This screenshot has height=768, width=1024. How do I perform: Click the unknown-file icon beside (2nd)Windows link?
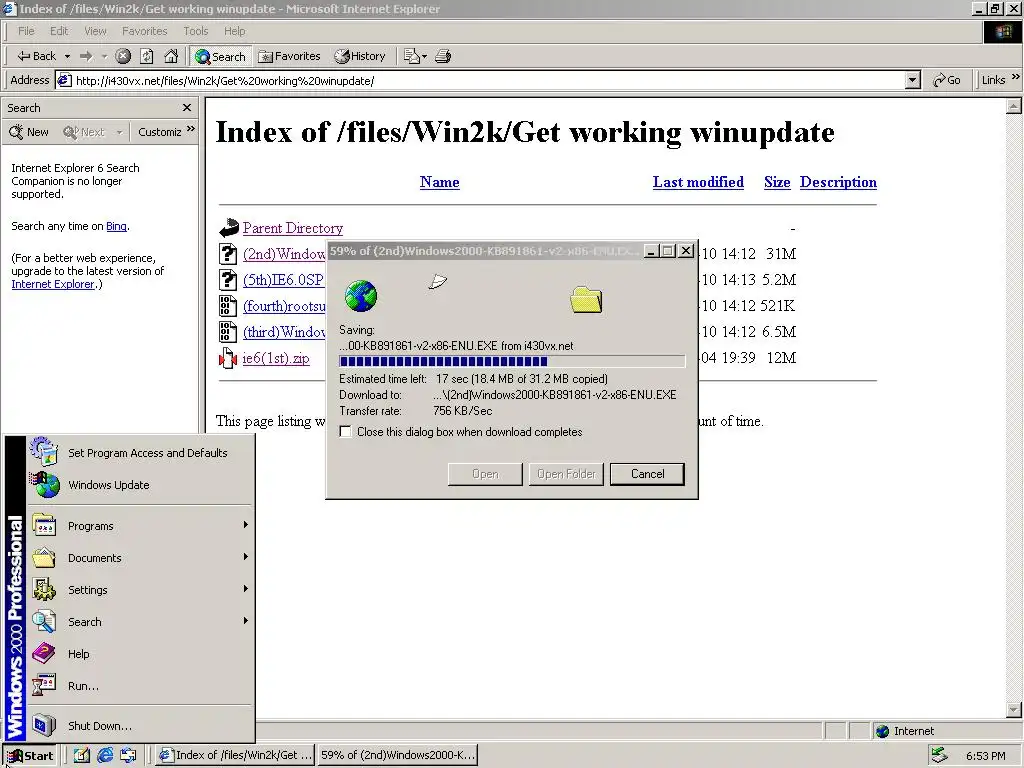tap(227, 253)
